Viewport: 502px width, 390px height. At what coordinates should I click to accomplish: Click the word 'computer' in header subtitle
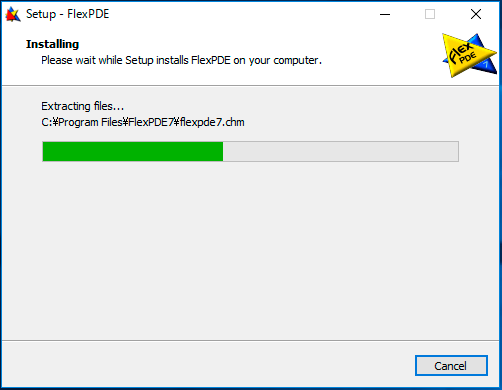[296, 61]
